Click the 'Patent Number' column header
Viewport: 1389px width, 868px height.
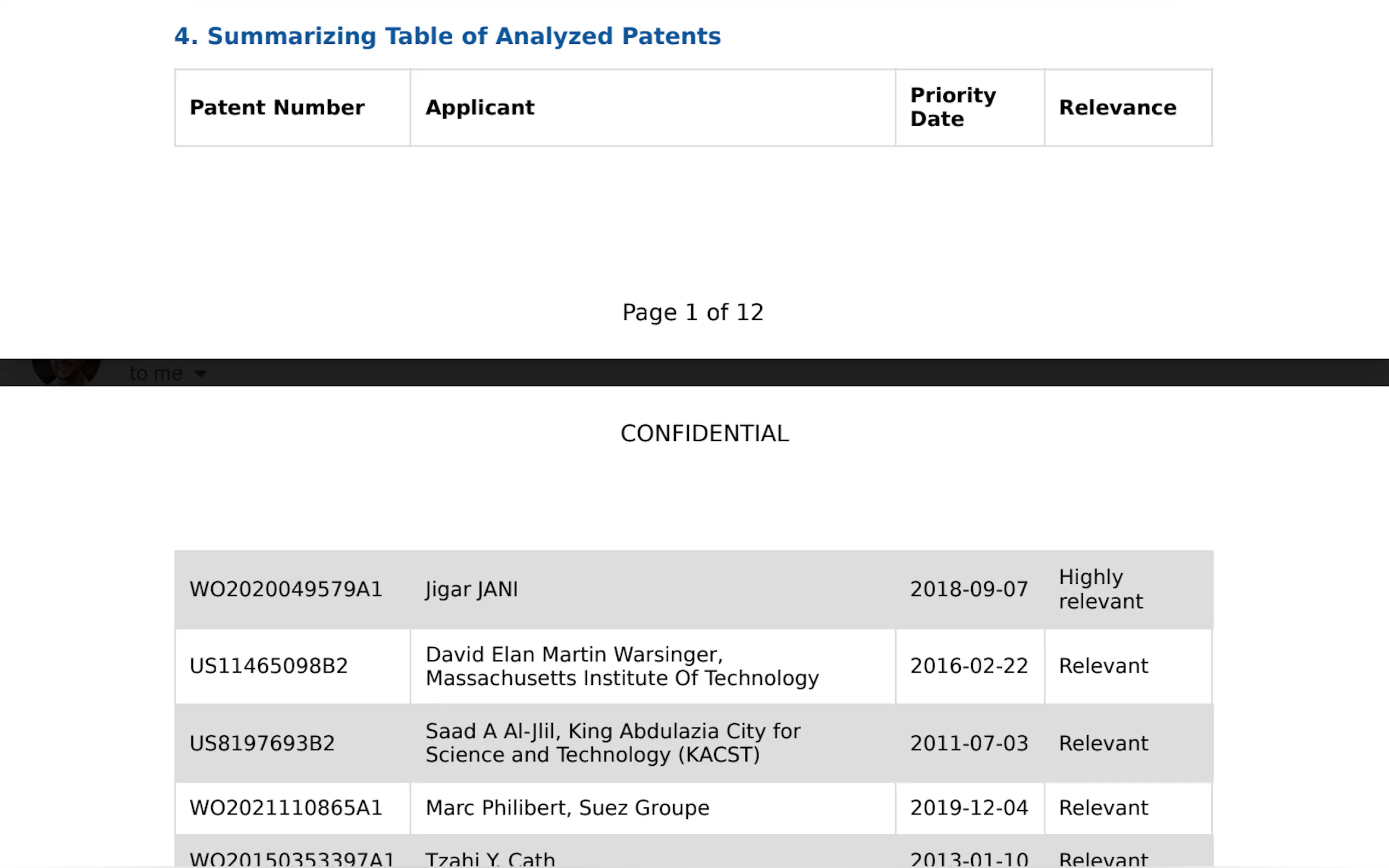pos(277,107)
